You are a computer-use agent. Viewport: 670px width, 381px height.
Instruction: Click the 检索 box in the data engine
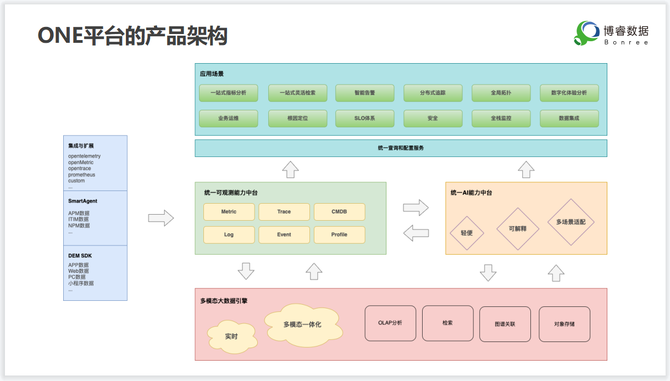447,323
